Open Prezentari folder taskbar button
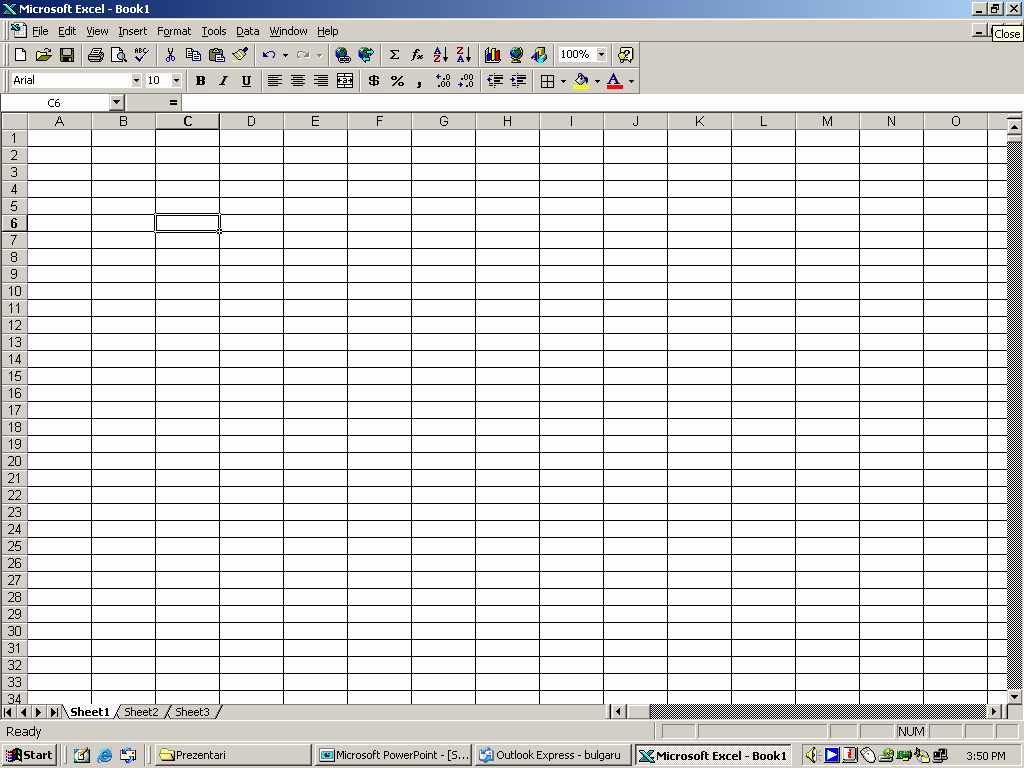Viewport: 1024px width, 768px height. click(x=233, y=755)
